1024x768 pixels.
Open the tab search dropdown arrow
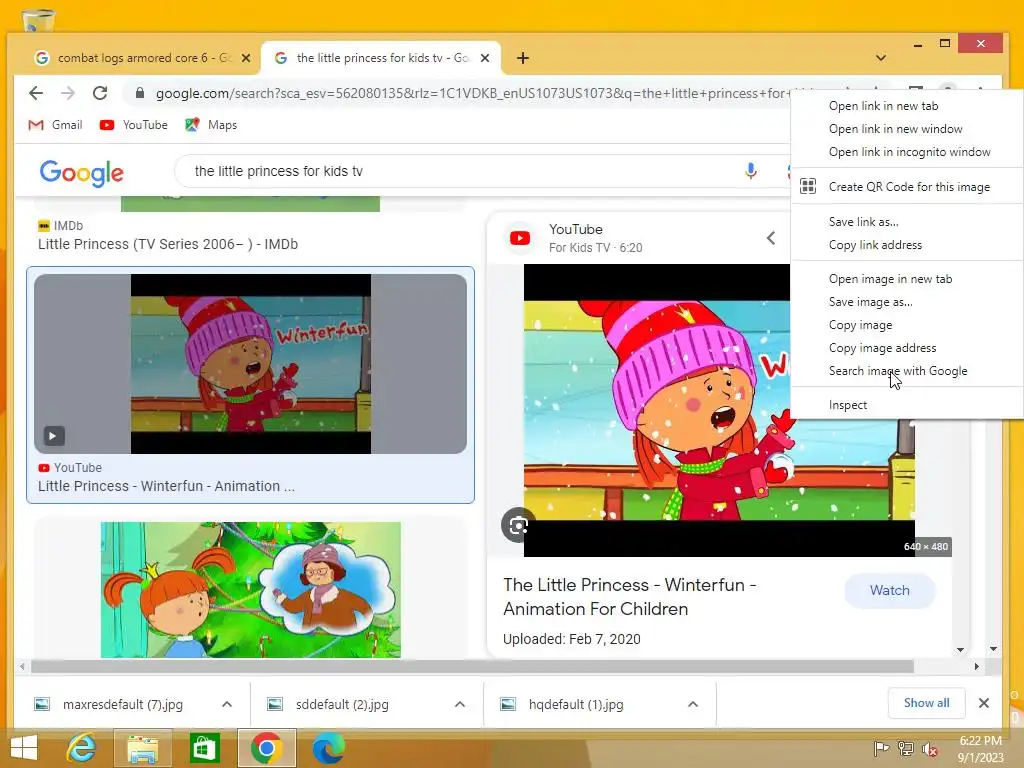click(881, 58)
